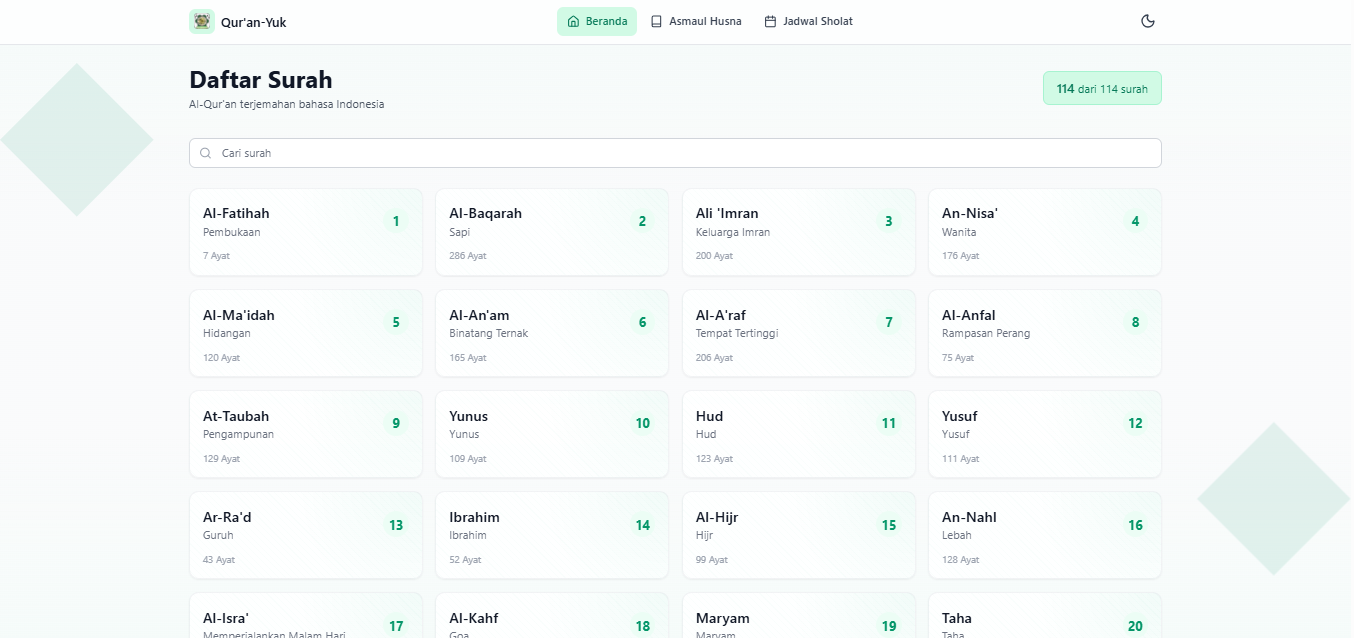Toggle dark mode with the moon icon

pyautogui.click(x=1148, y=21)
